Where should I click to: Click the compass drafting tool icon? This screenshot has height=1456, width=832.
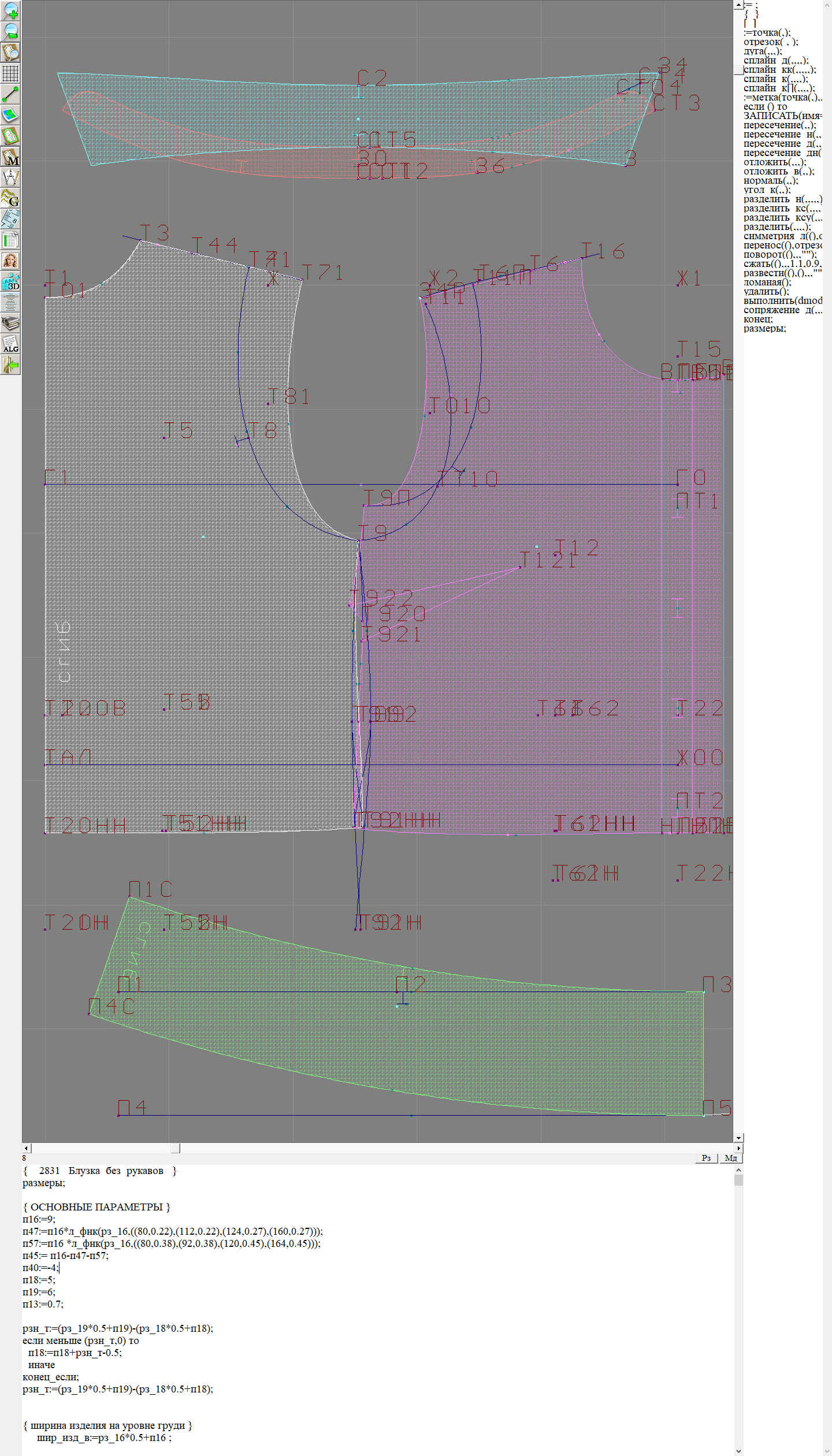(x=11, y=177)
